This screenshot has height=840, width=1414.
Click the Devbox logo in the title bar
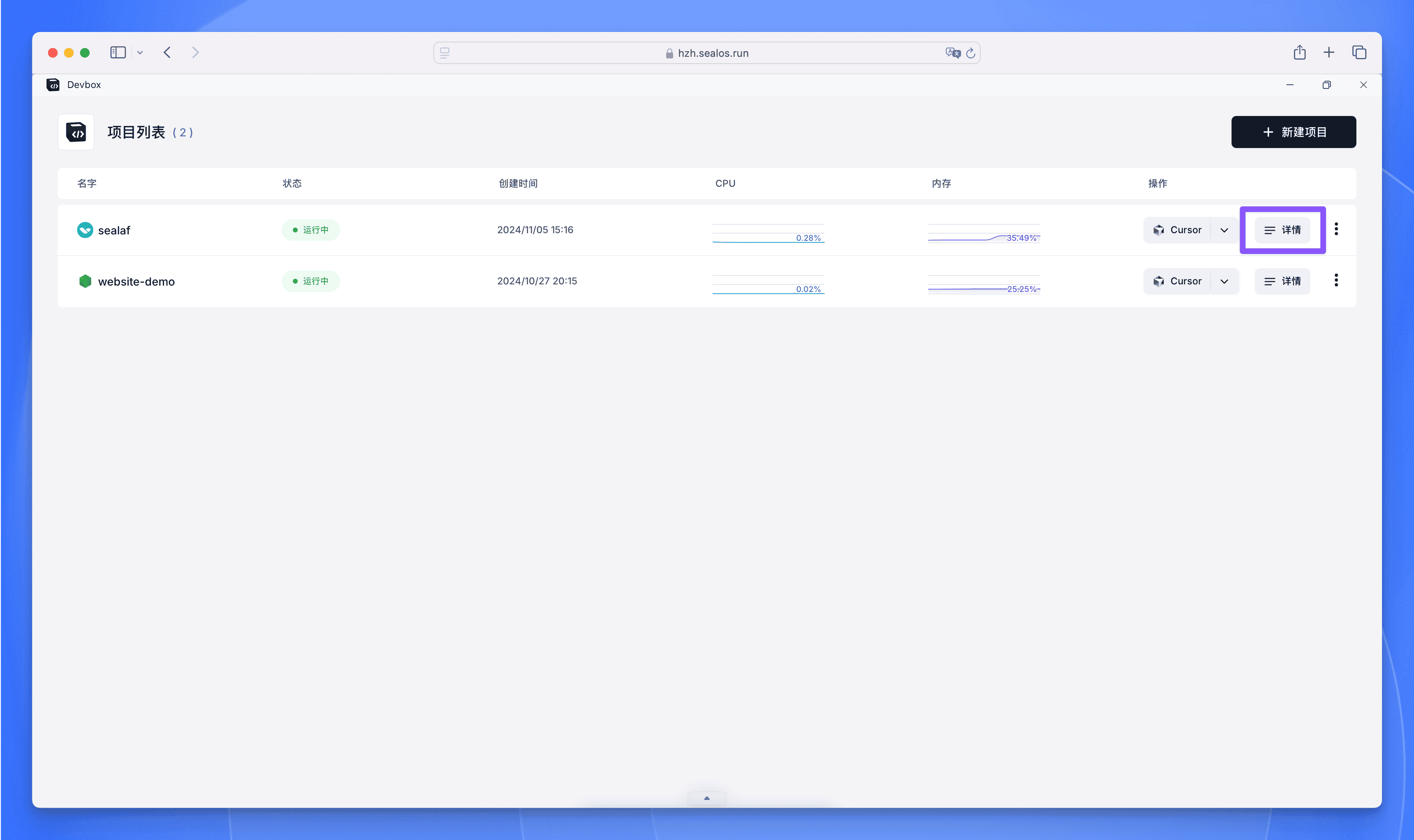54,84
